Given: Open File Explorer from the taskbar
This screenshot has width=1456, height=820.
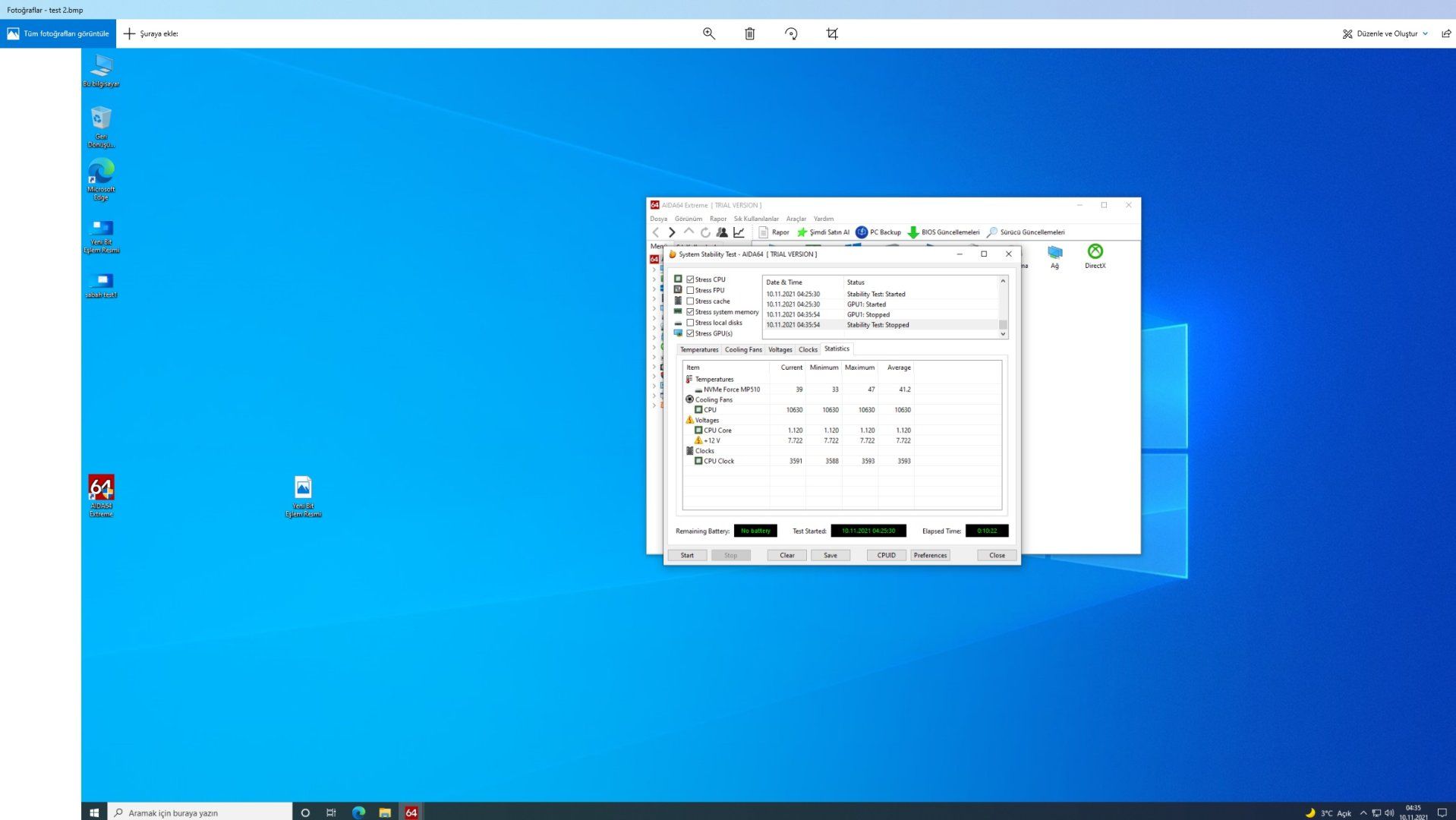Looking at the screenshot, I should pos(385,812).
